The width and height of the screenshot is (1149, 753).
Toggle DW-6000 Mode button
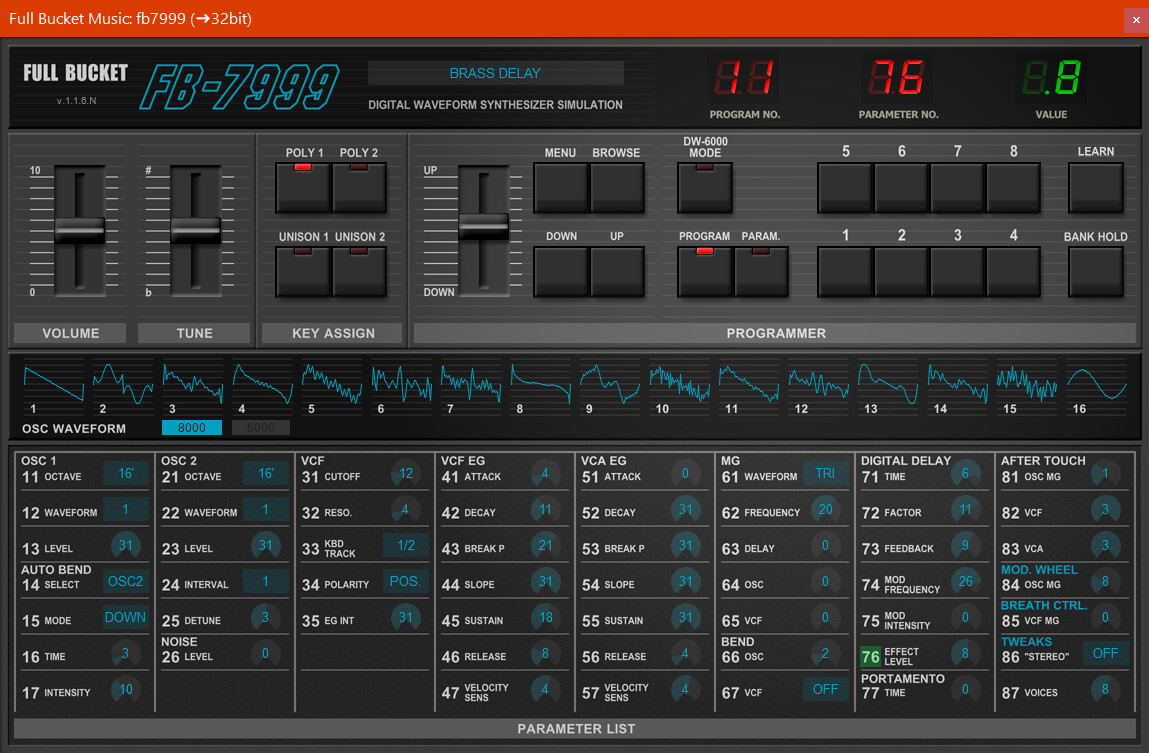pyautogui.click(x=705, y=188)
